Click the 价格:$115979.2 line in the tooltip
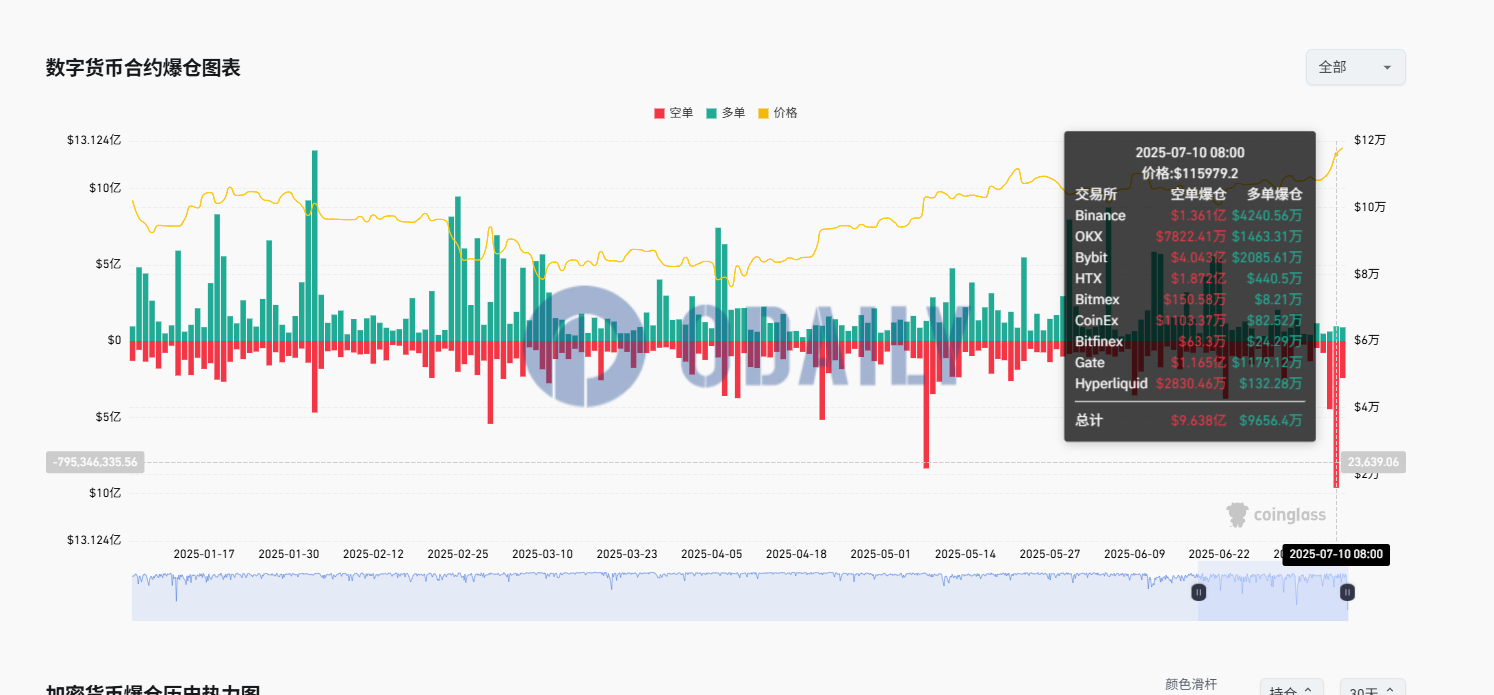1494x695 pixels. [1190, 173]
